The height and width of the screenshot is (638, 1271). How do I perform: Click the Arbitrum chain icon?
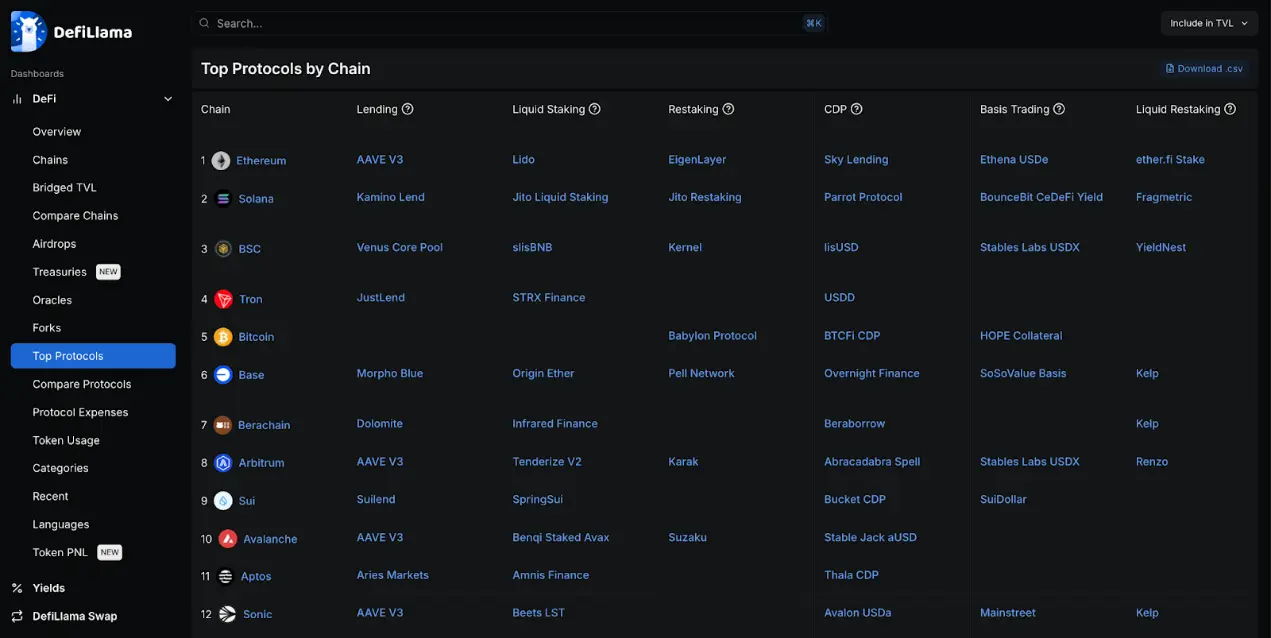[223, 463]
